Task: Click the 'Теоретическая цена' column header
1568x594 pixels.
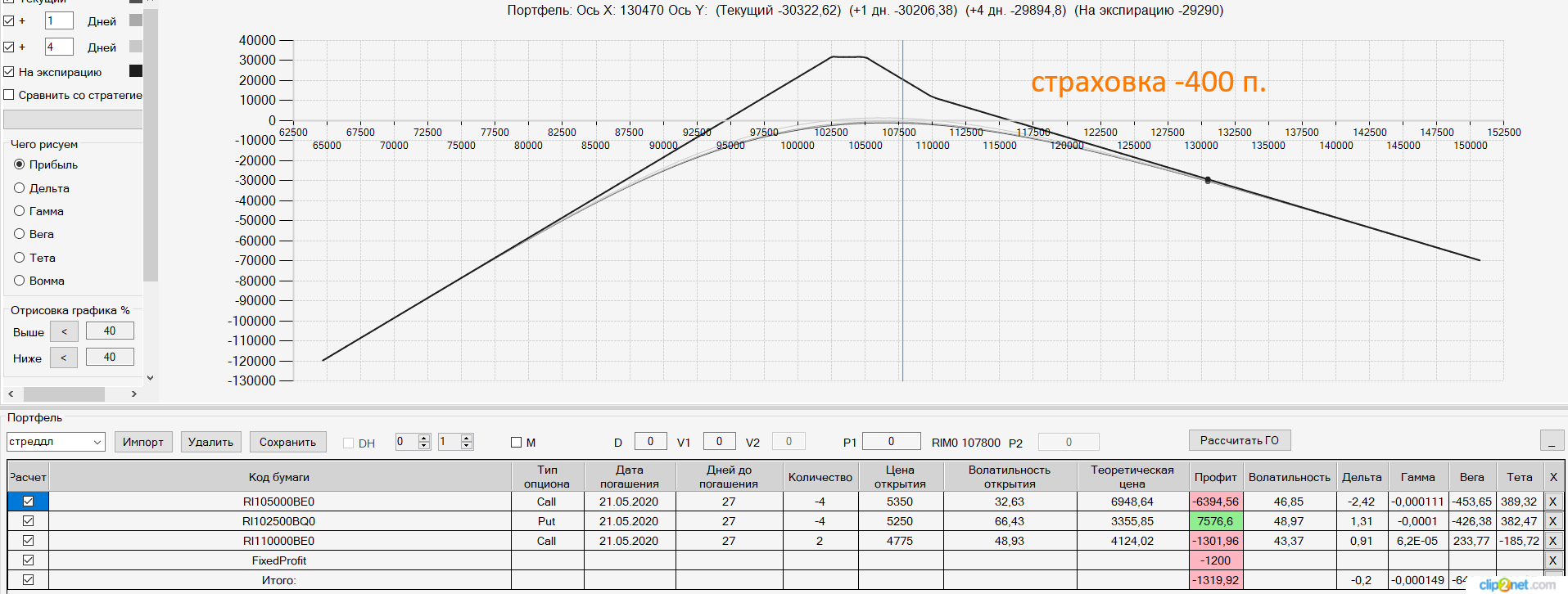Action: tap(1132, 477)
